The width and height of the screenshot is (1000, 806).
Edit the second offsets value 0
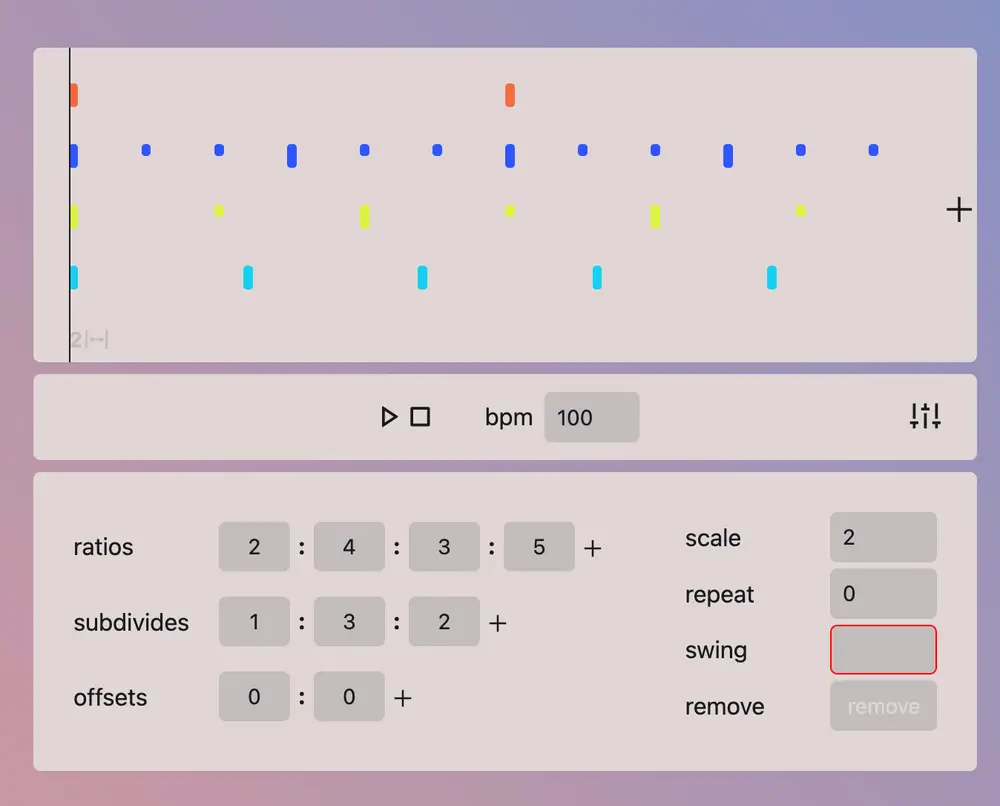coord(349,696)
